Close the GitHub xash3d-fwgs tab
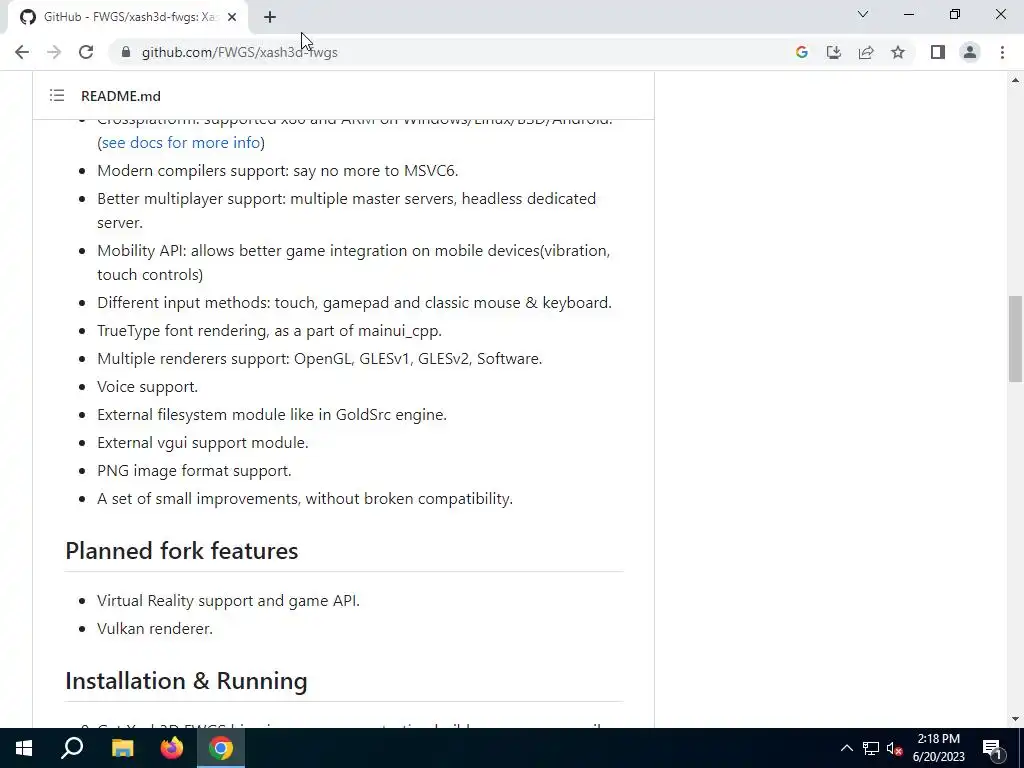The image size is (1024, 768). [x=232, y=17]
